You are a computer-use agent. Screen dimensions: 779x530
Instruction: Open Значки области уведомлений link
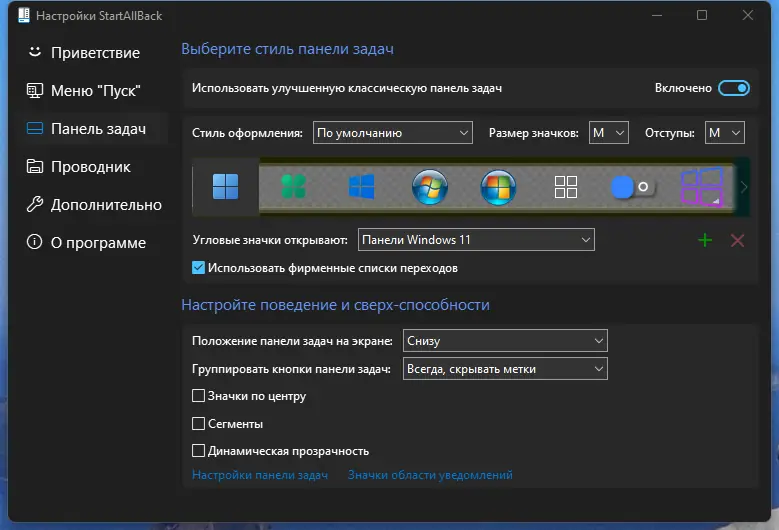[430, 475]
